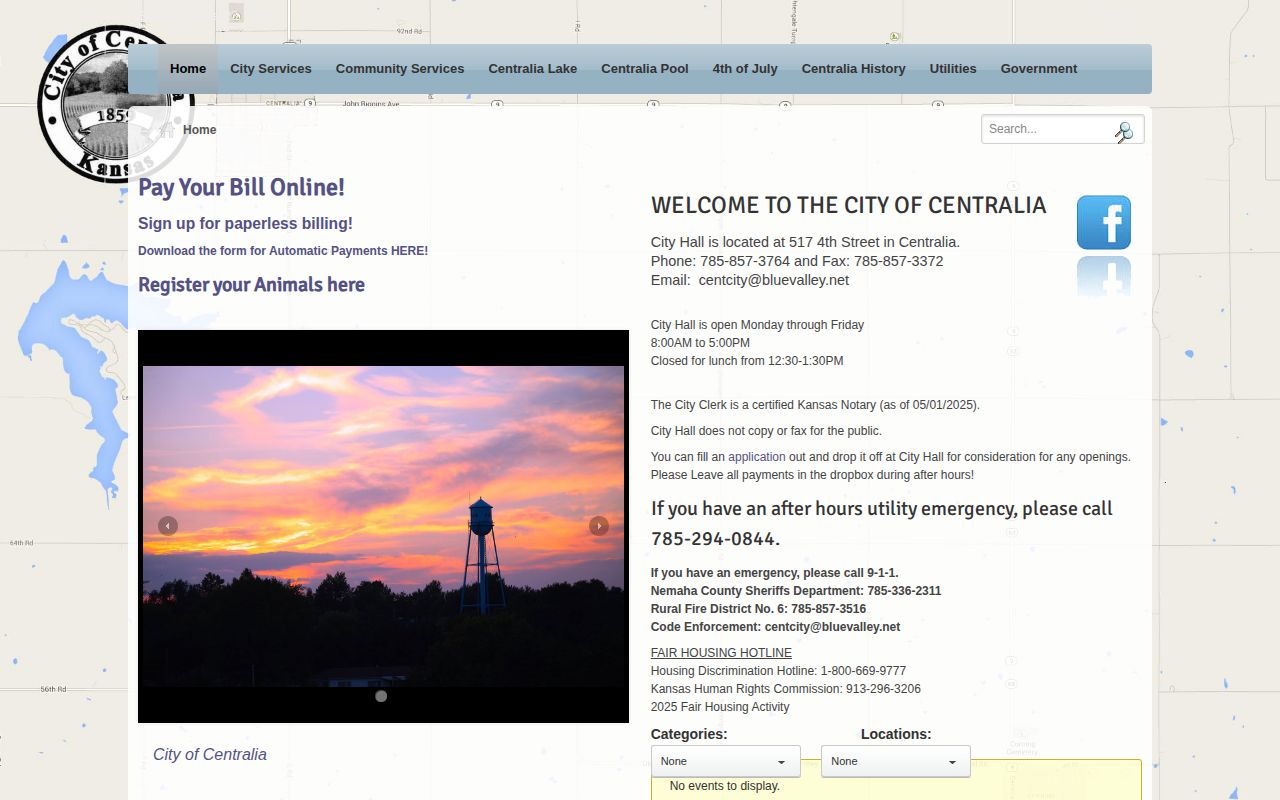Click the Nemaha County Sheriffs Department line
This screenshot has height=800, width=1280.
click(796, 591)
